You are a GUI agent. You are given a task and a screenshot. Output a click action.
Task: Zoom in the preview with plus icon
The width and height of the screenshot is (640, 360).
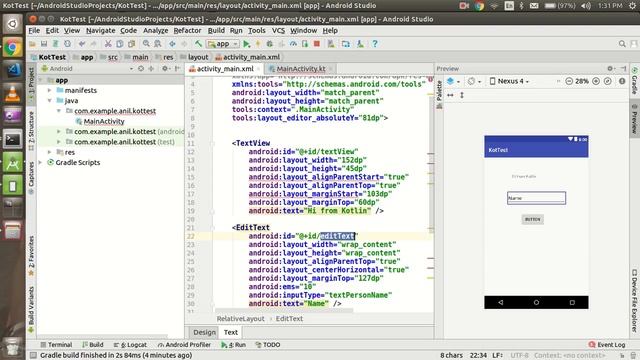click(x=596, y=81)
